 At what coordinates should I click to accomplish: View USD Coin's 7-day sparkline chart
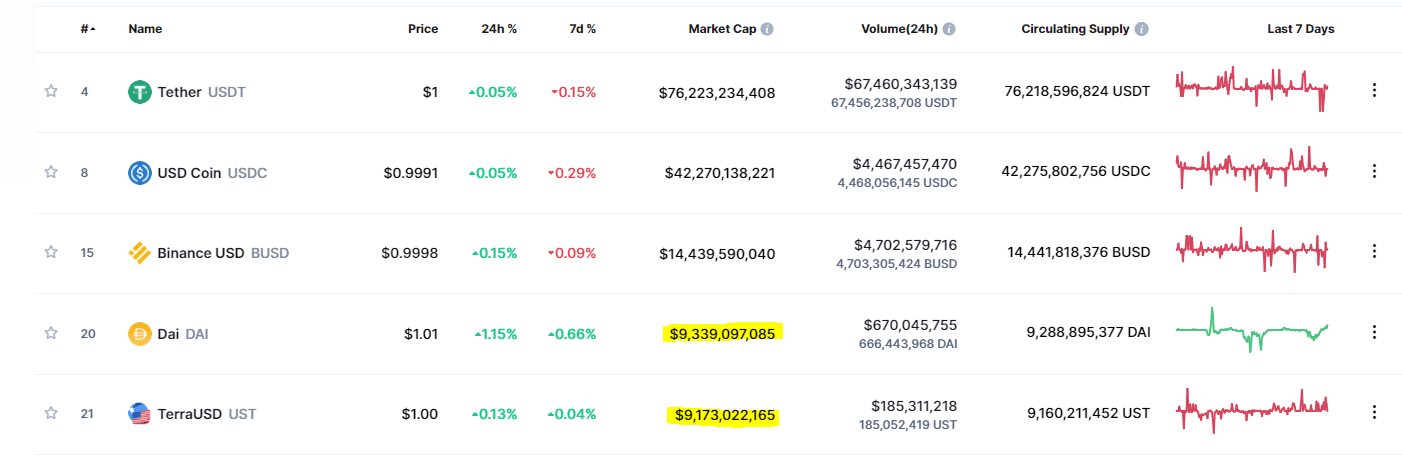tap(1252, 168)
